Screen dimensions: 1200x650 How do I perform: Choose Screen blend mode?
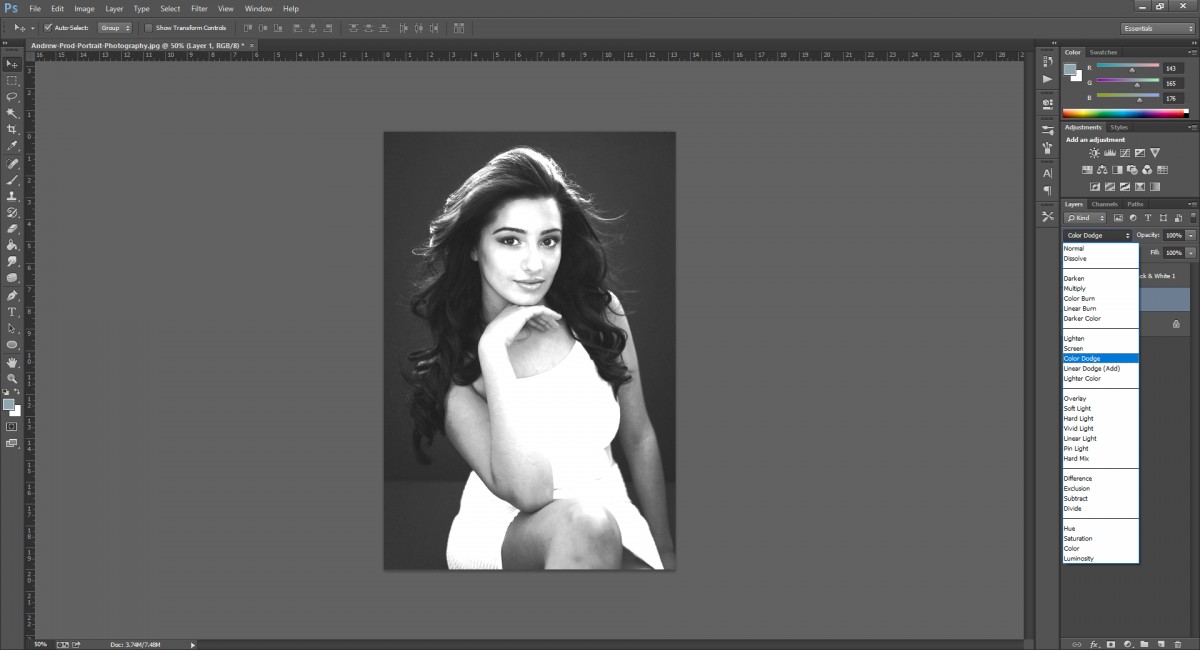click(x=1073, y=348)
